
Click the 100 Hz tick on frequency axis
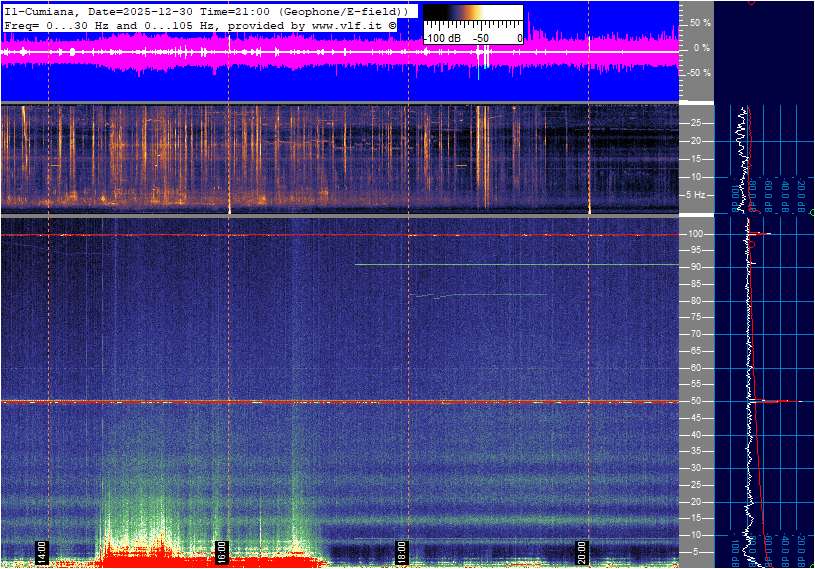(693, 234)
